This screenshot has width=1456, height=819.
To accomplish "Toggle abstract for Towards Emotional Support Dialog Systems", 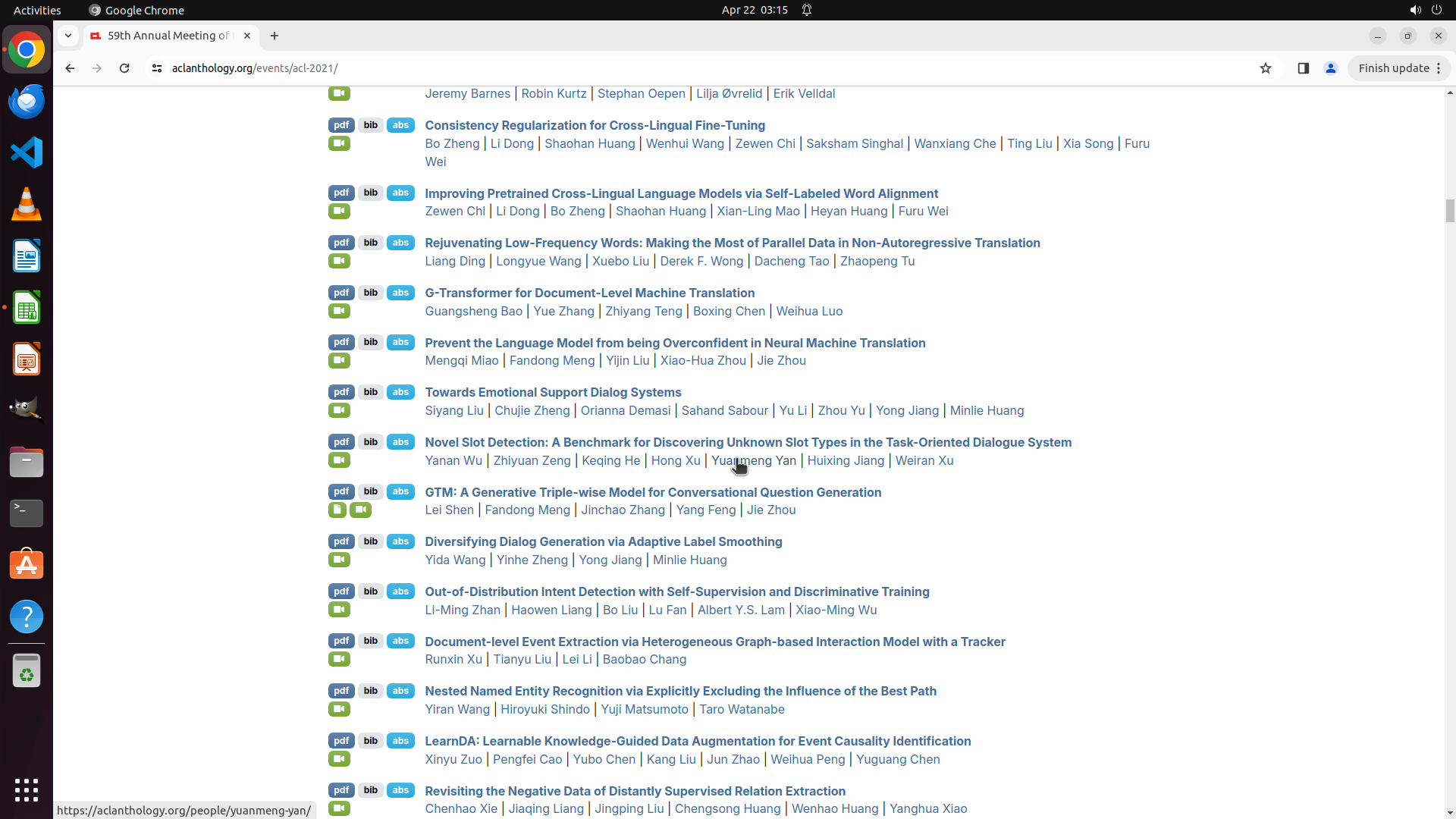I will [400, 392].
